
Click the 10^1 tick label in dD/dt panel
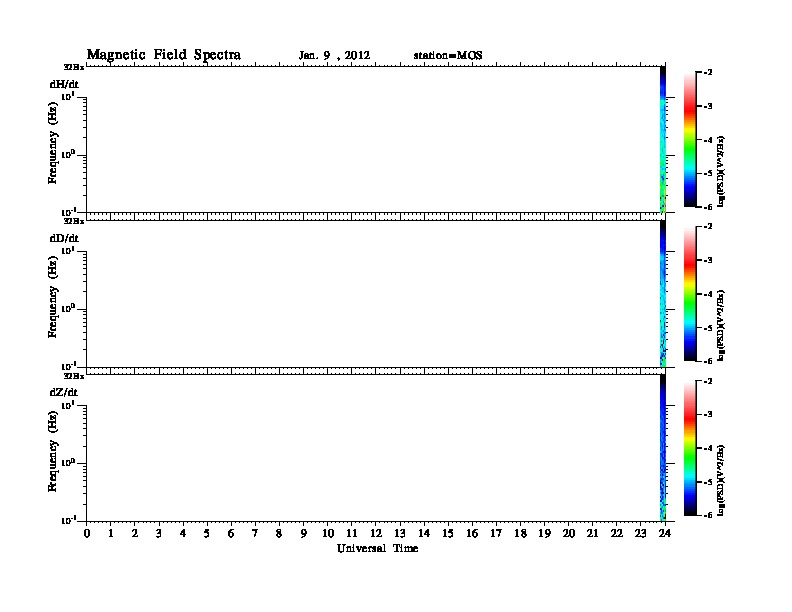[68, 251]
